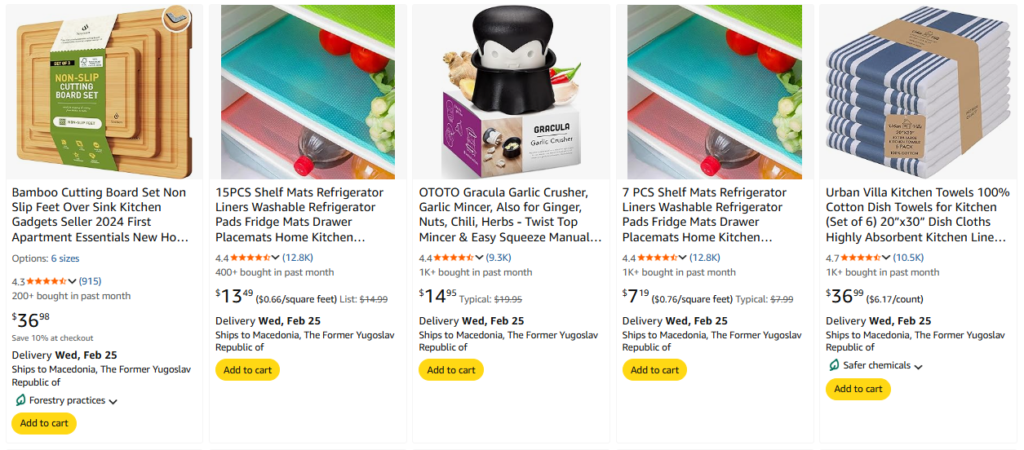Expand the Forestry practices chevron
Viewport: 1024px width, 450px height.
[113, 402]
